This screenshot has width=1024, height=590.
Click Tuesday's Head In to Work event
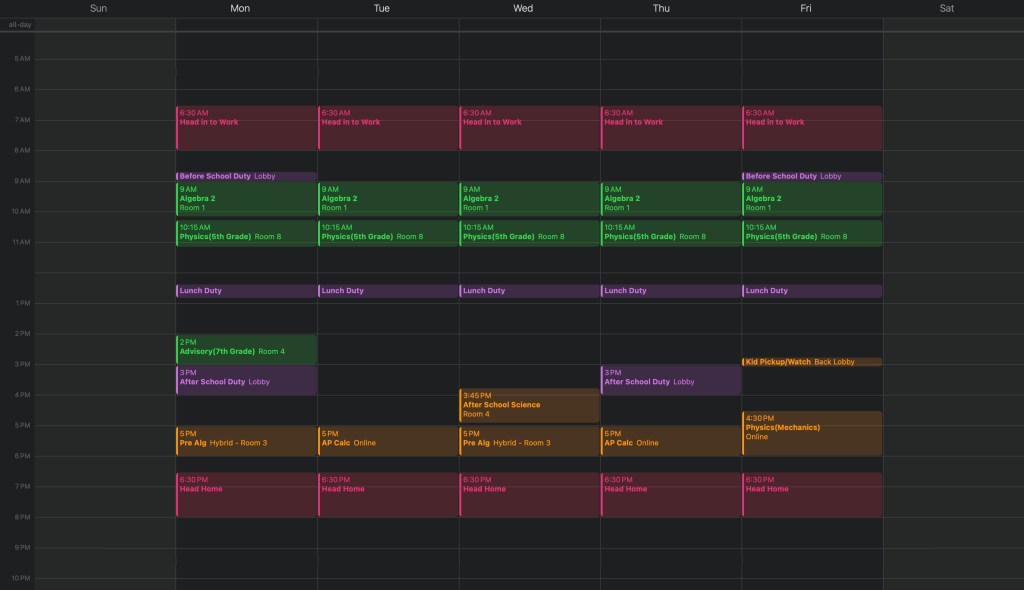[x=388, y=128]
